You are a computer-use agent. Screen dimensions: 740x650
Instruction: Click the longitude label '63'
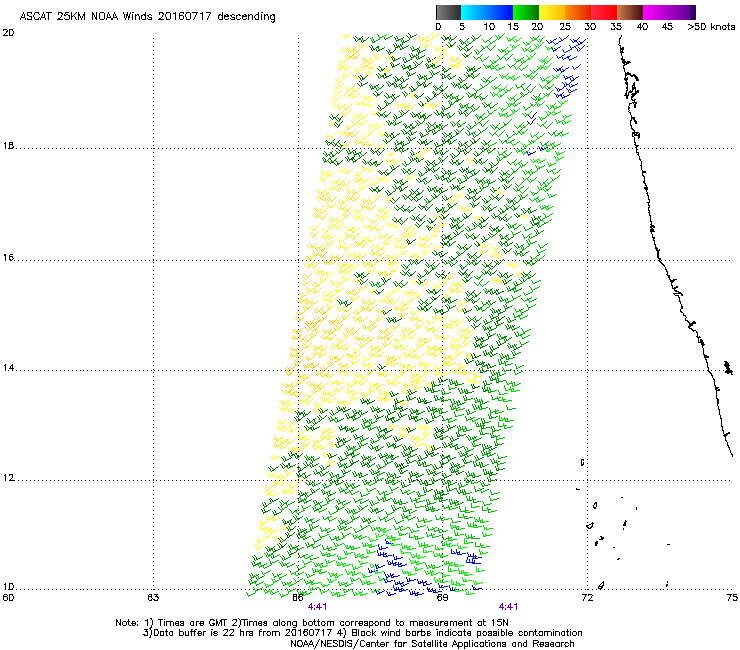153,598
